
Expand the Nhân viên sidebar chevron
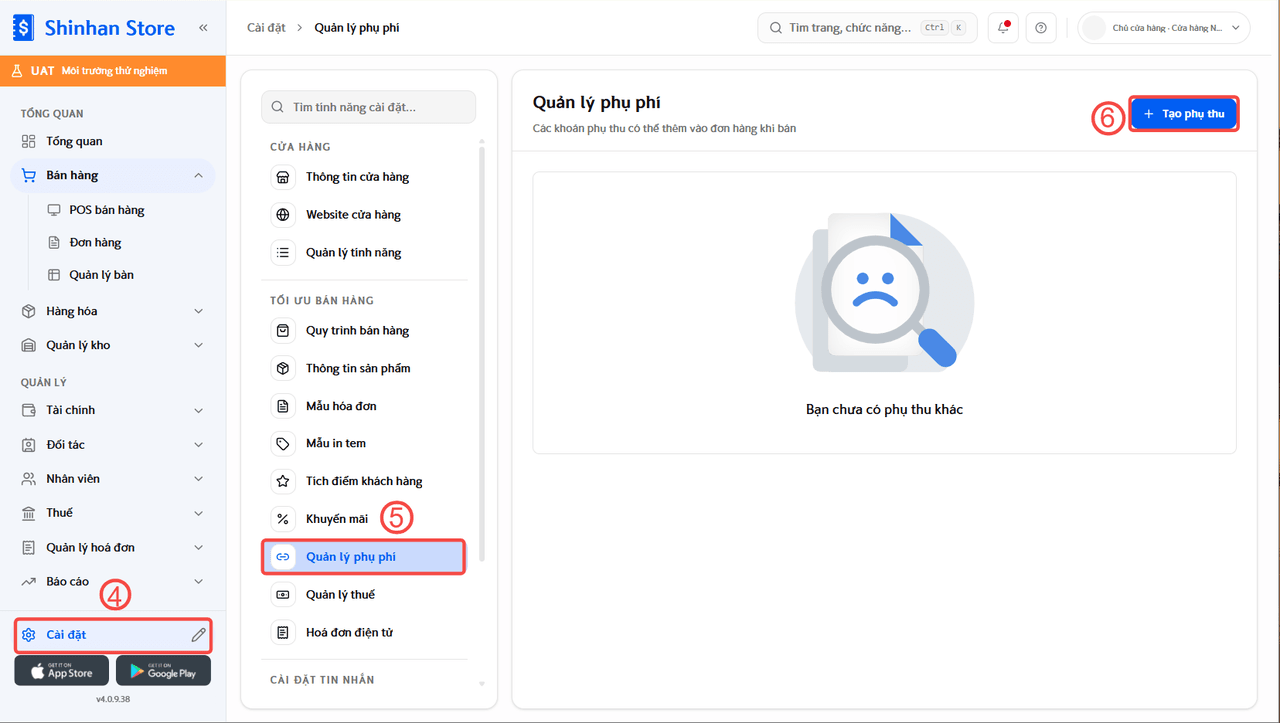tap(198, 479)
